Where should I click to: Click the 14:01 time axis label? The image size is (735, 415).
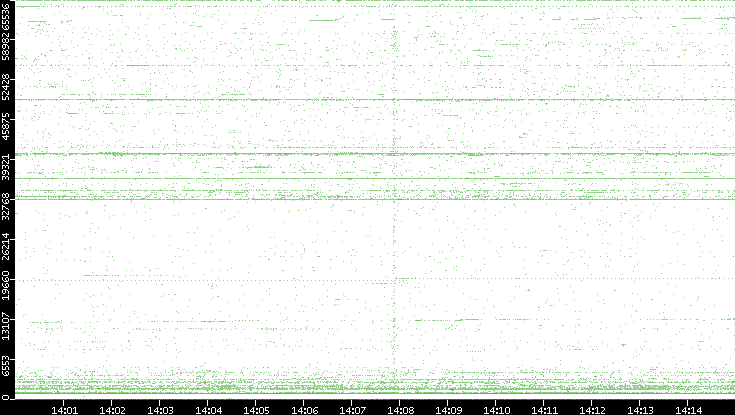coord(64,409)
